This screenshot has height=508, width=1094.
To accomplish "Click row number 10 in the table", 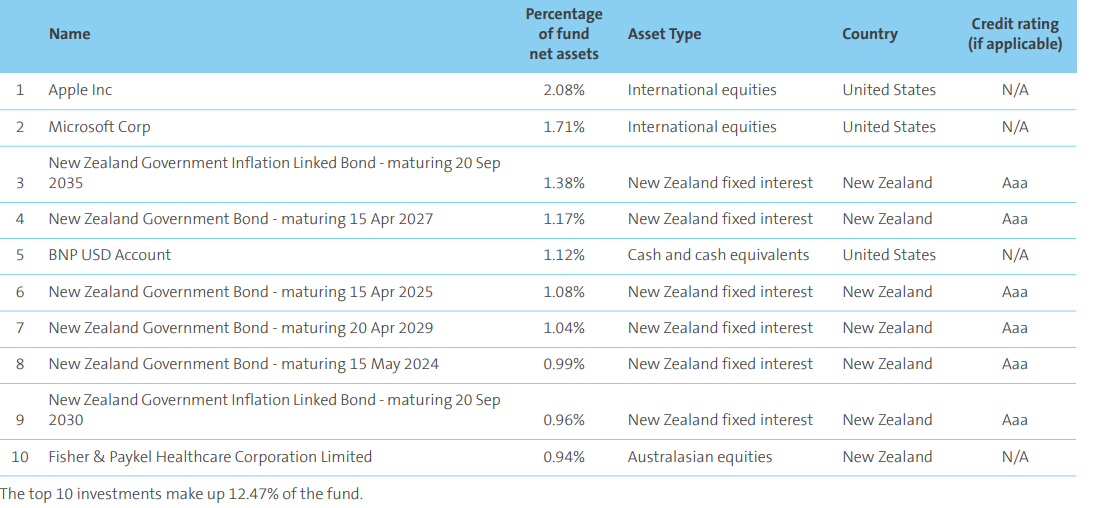I will pos(20,457).
